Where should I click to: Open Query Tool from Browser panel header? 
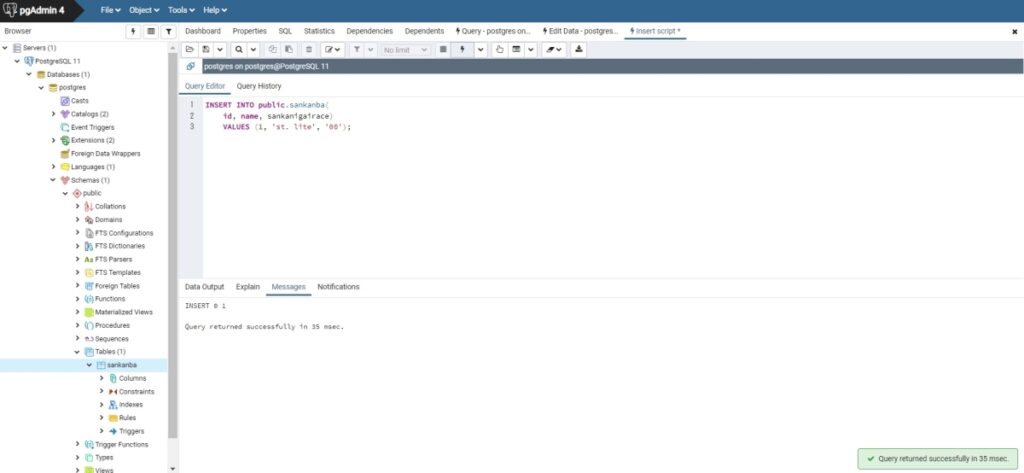click(x=134, y=31)
